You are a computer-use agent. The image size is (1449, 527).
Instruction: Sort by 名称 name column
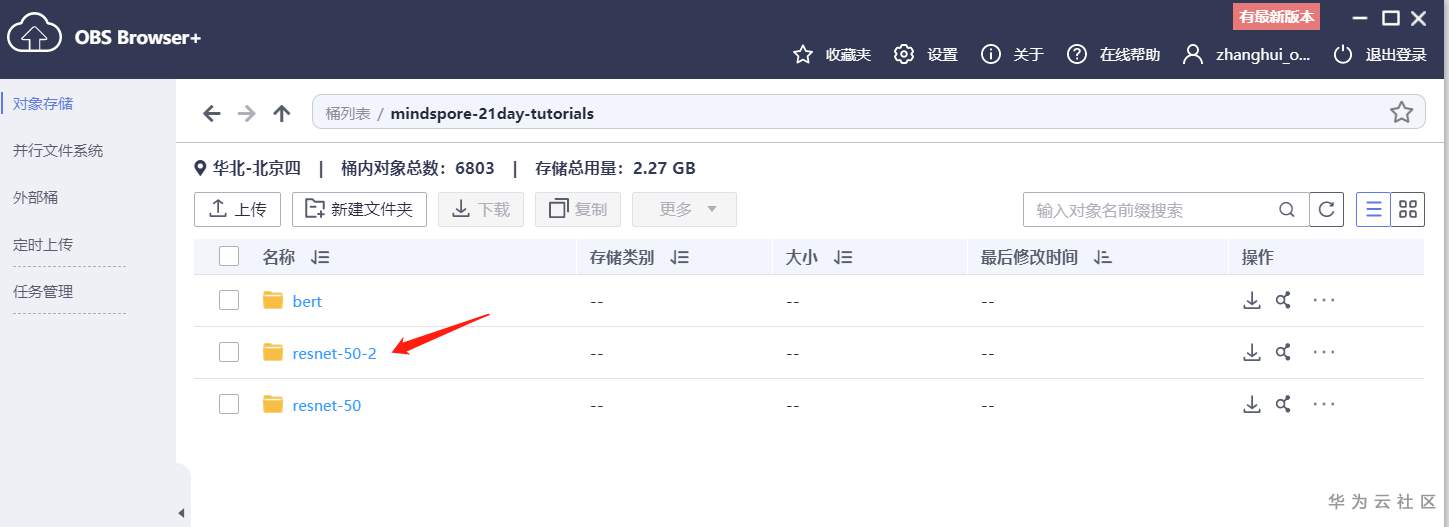tap(320, 257)
